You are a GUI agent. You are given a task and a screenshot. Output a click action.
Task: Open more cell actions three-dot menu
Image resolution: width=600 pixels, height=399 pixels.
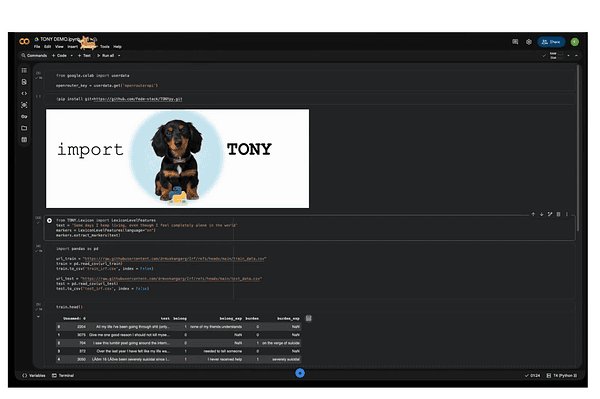click(567, 214)
